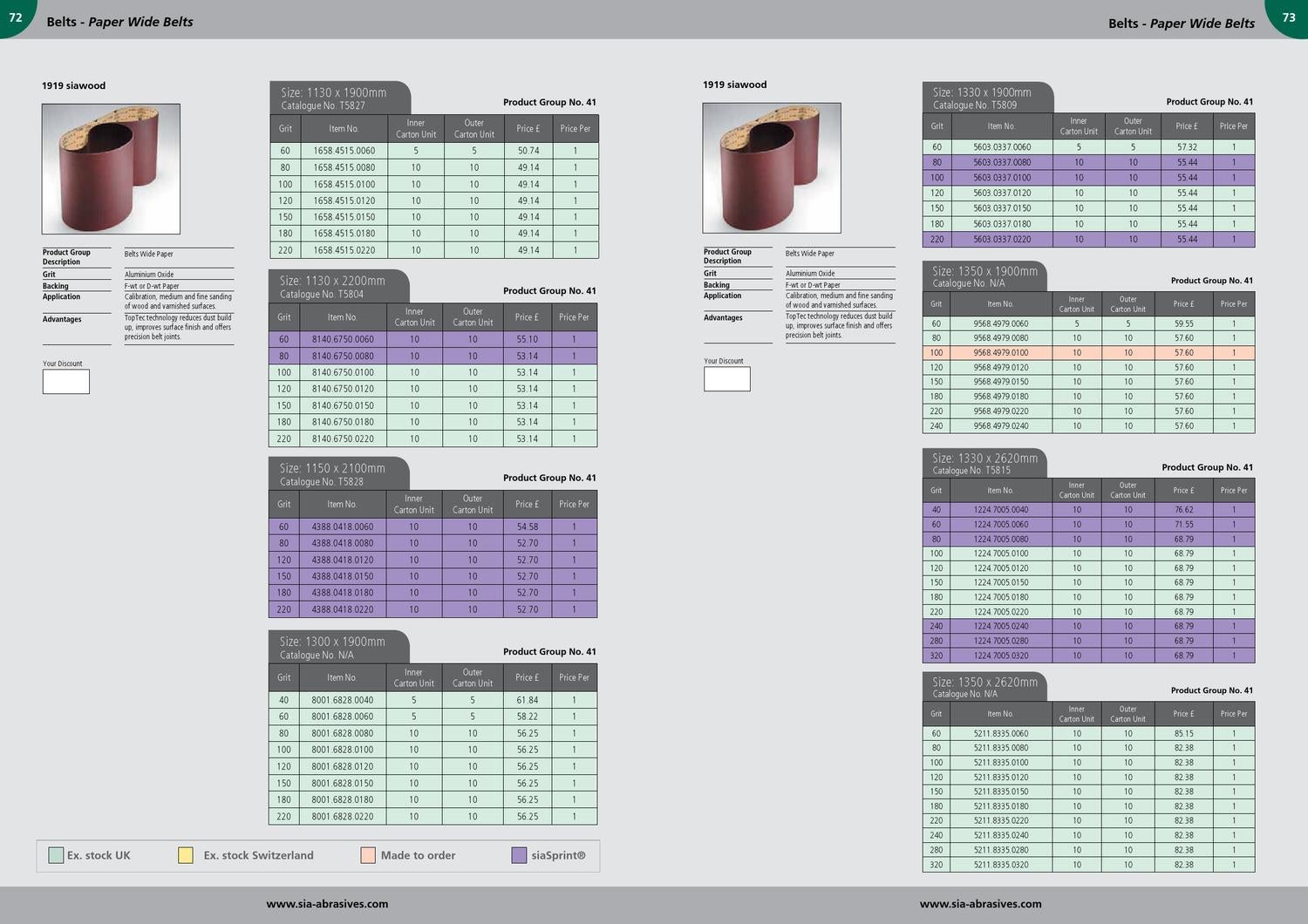Click the price 76.62 for grit 40
The width and height of the screenshot is (1308, 924).
1183,510
